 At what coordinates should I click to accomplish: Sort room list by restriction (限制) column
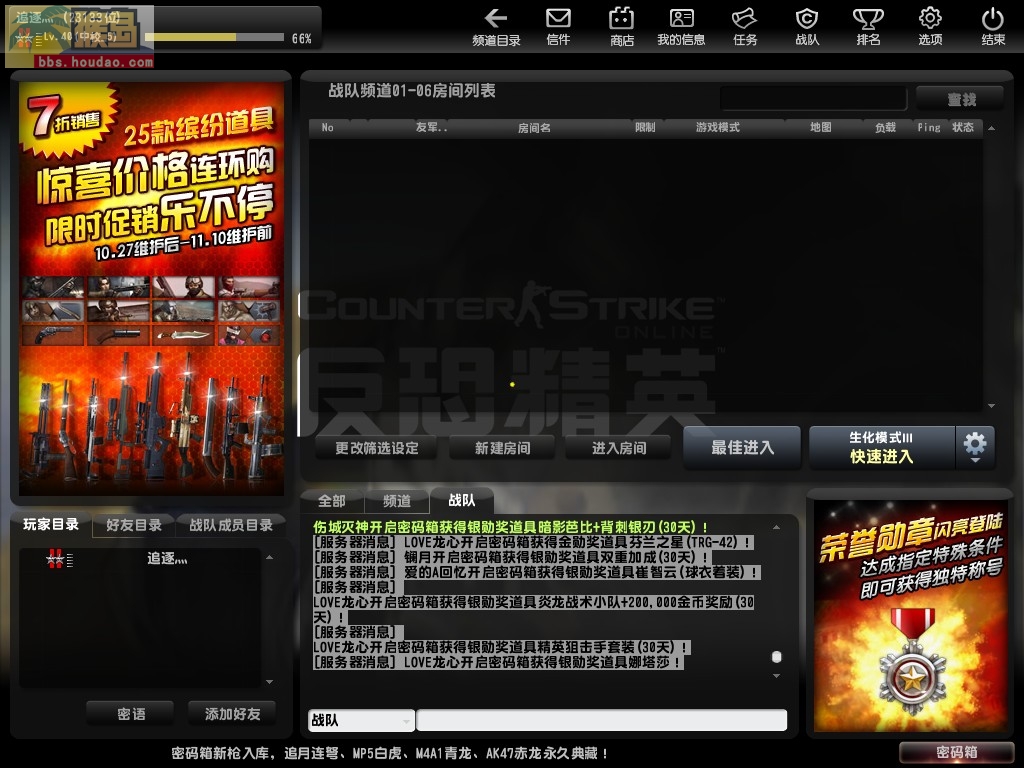(x=645, y=127)
